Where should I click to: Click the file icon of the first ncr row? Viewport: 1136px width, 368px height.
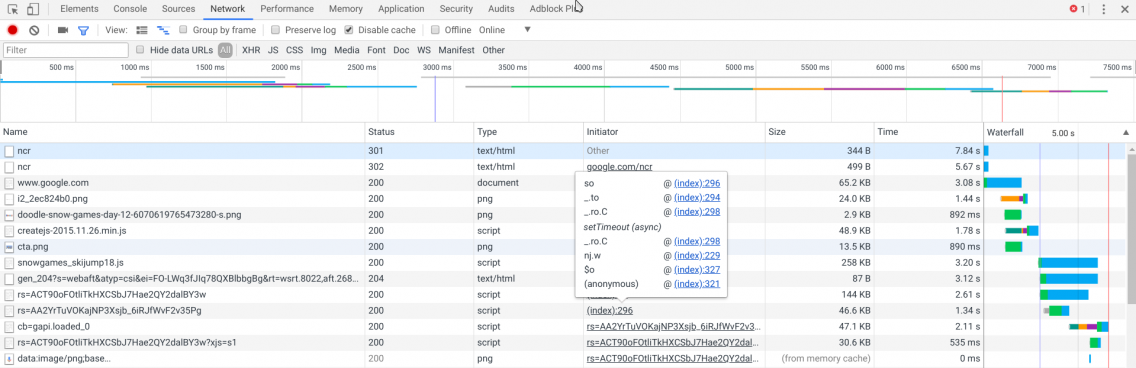[x=9, y=151]
